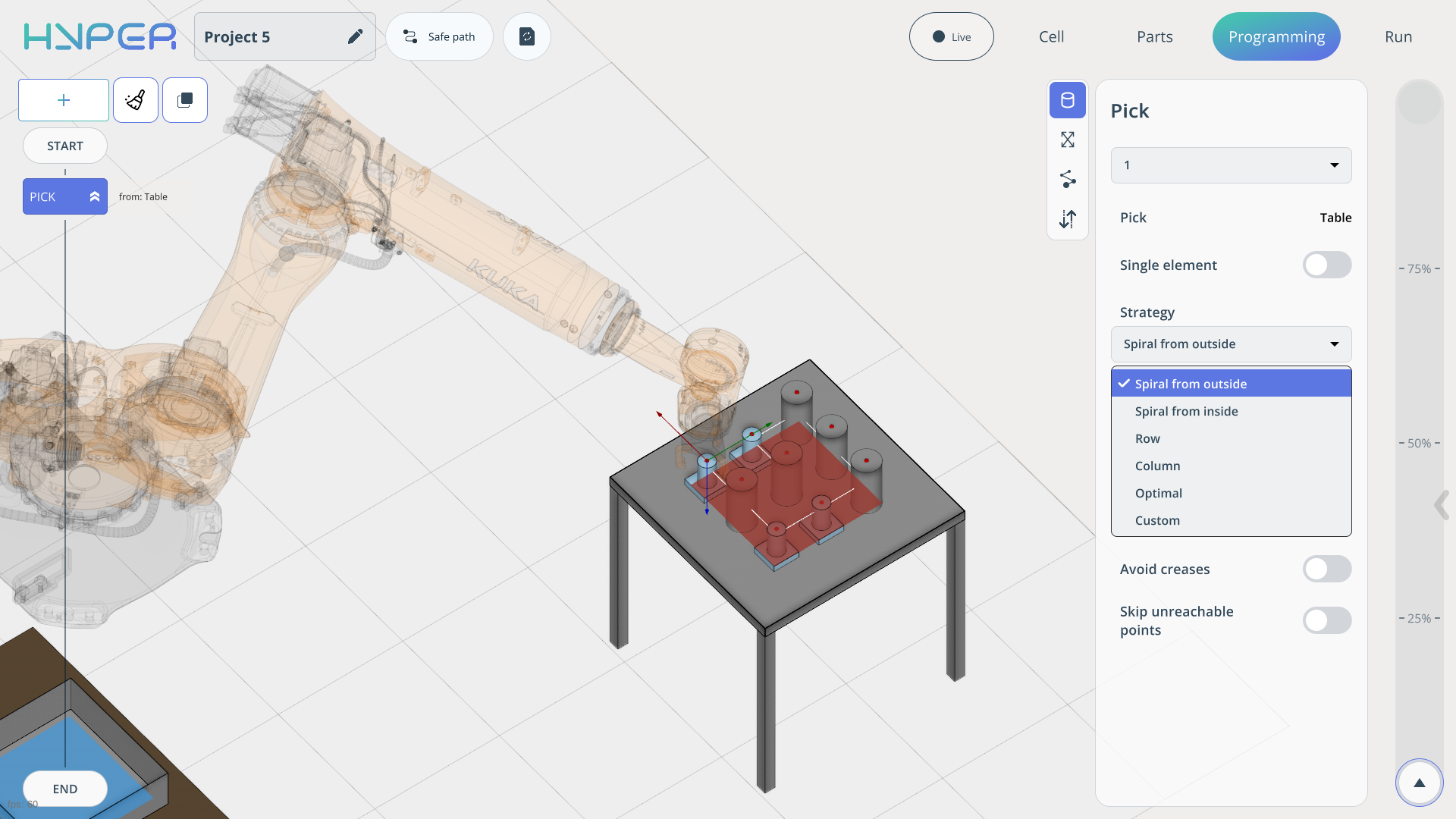Click the Safe path button
Viewport: 1456px width, 819px height.
click(440, 36)
